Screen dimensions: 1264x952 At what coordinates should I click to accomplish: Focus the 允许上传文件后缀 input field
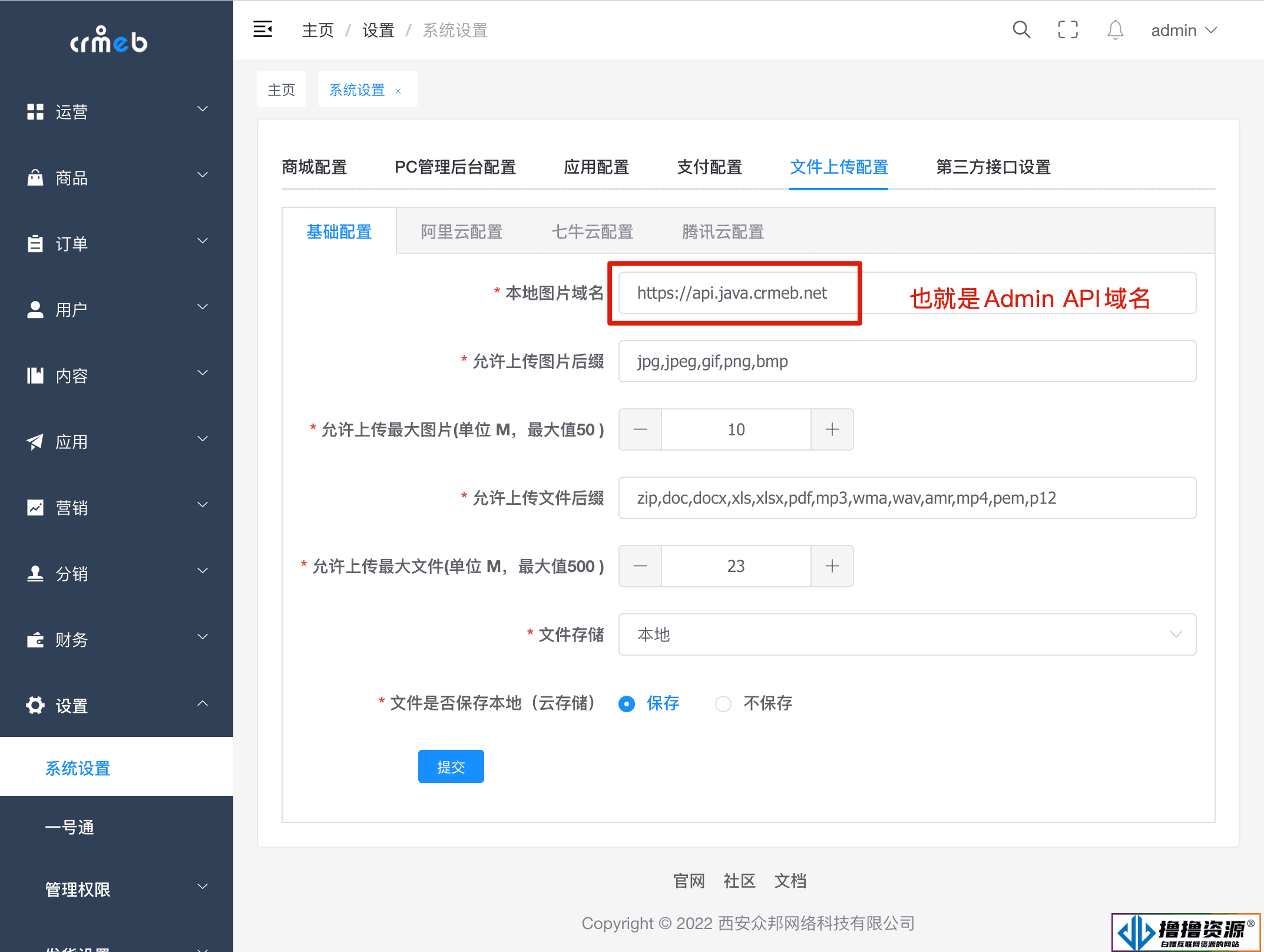click(907, 498)
